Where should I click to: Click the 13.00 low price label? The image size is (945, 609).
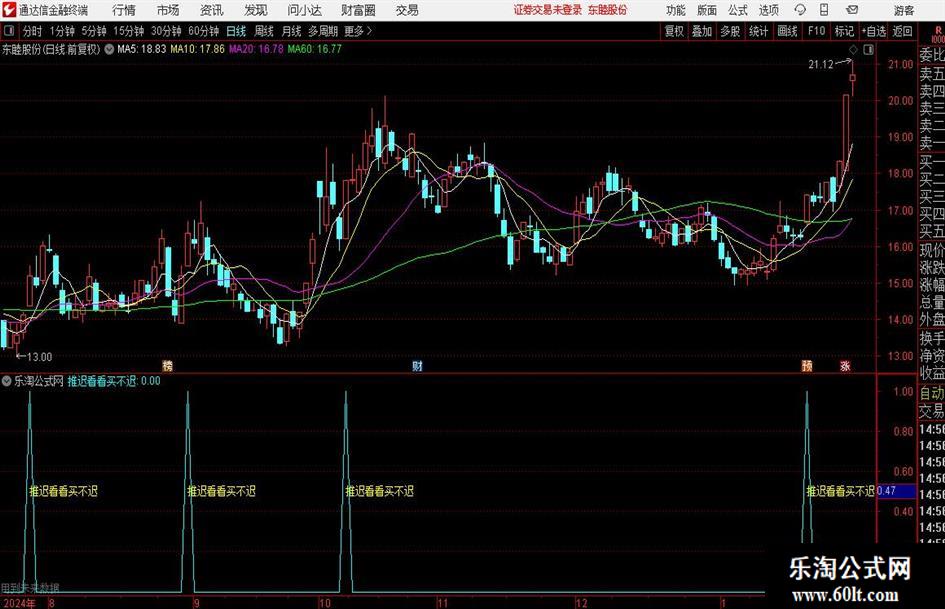[x=40, y=357]
